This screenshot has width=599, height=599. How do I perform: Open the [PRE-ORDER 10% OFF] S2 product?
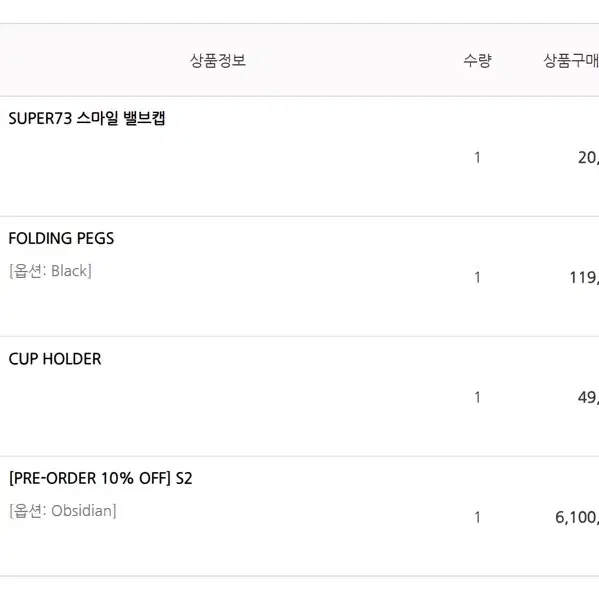(100, 478)
